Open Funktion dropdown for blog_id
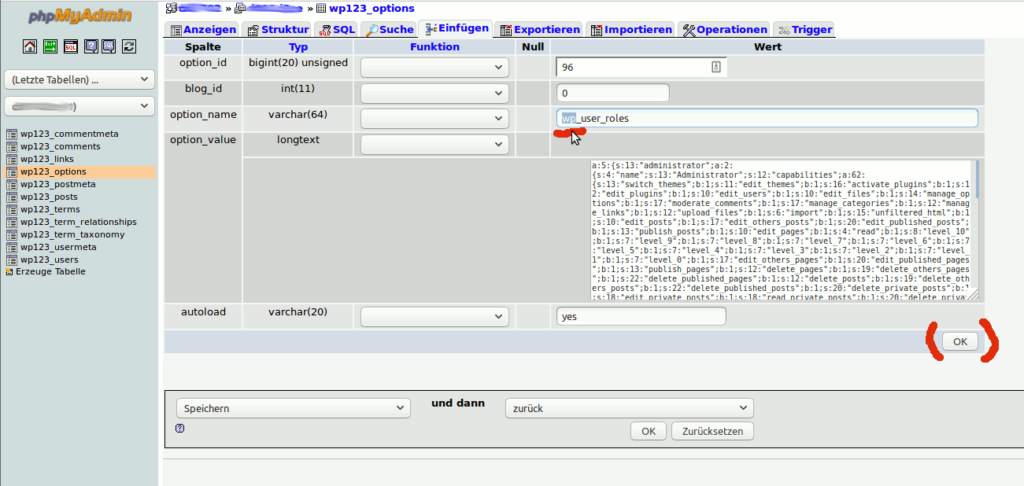This screenshot has height=486, width=1024. pyautogui.click(x=434, y=93)
